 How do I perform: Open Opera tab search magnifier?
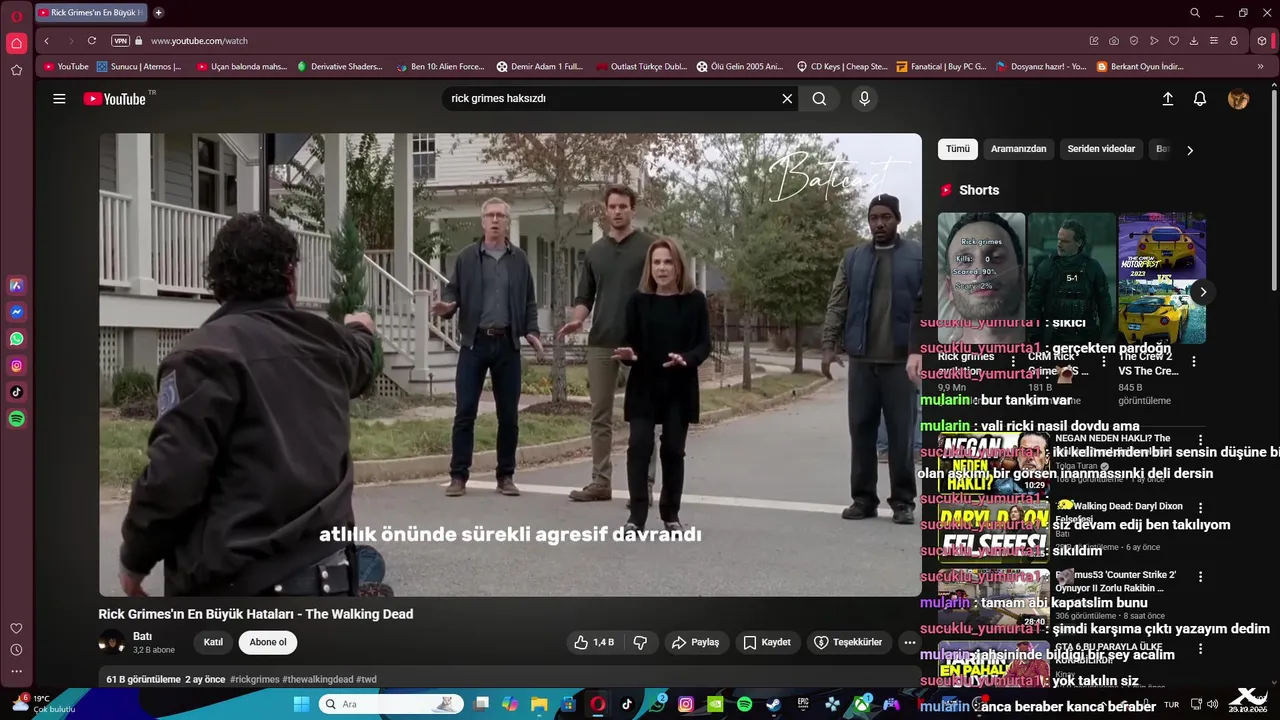pyautogui.click(x=1195, y=13)
